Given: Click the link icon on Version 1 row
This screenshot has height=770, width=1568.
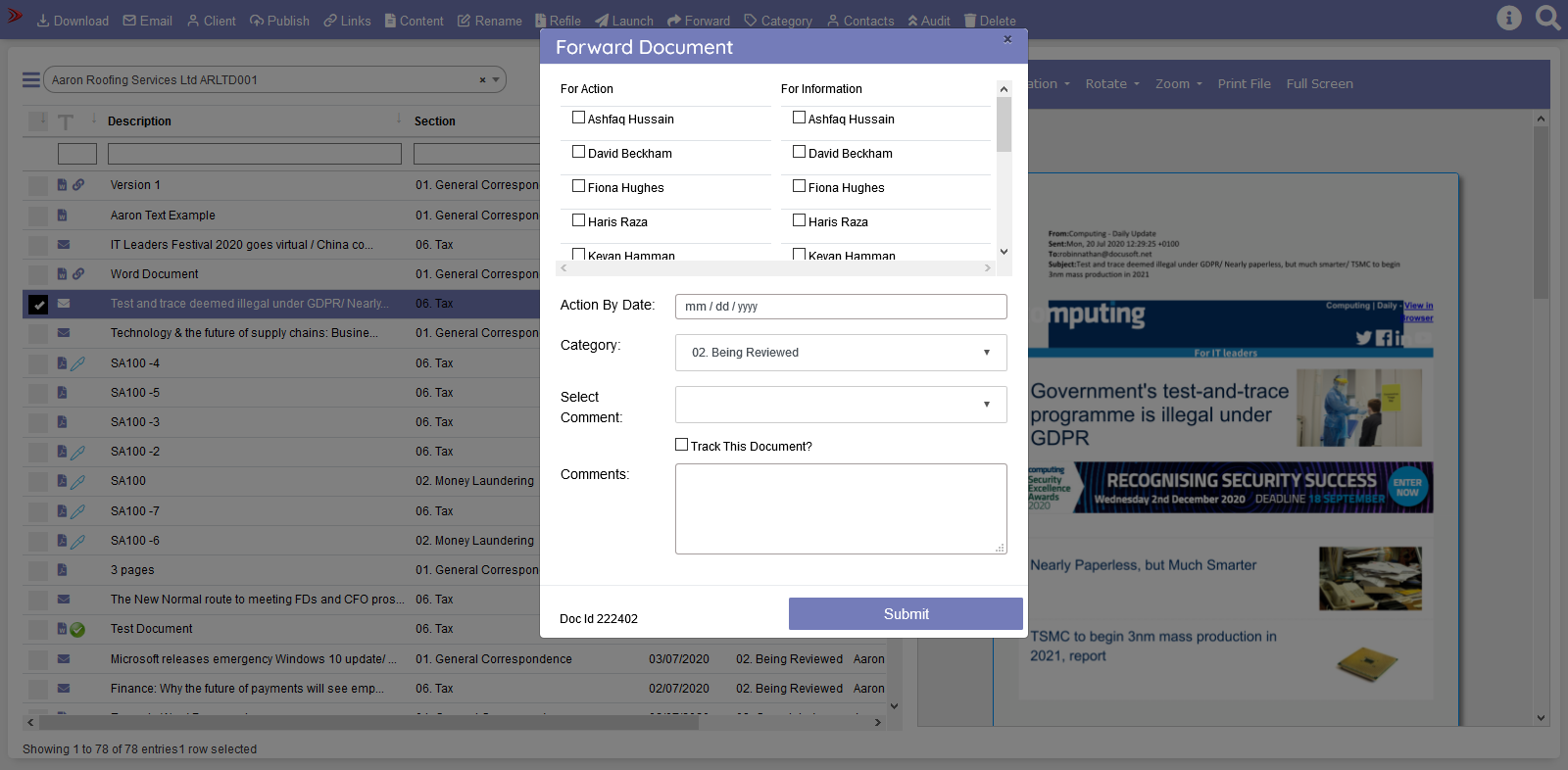Looking at the screenshot, I should pyautogui.click(x=78, y=184).
